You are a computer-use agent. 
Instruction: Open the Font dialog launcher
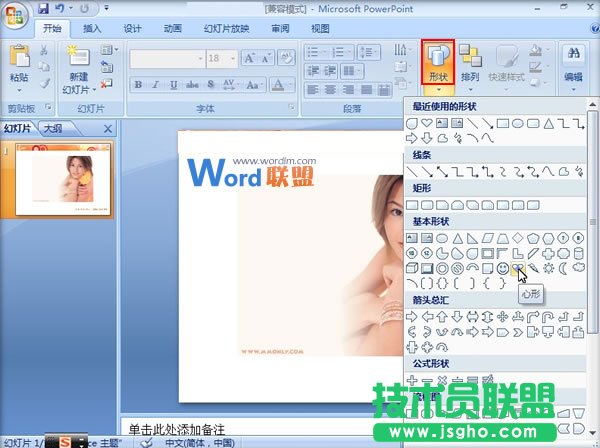[x=291, y=108]
